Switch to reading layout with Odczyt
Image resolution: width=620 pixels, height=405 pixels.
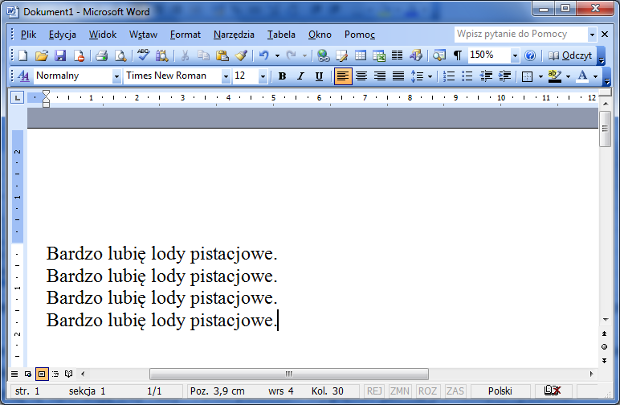coord(570,55)
